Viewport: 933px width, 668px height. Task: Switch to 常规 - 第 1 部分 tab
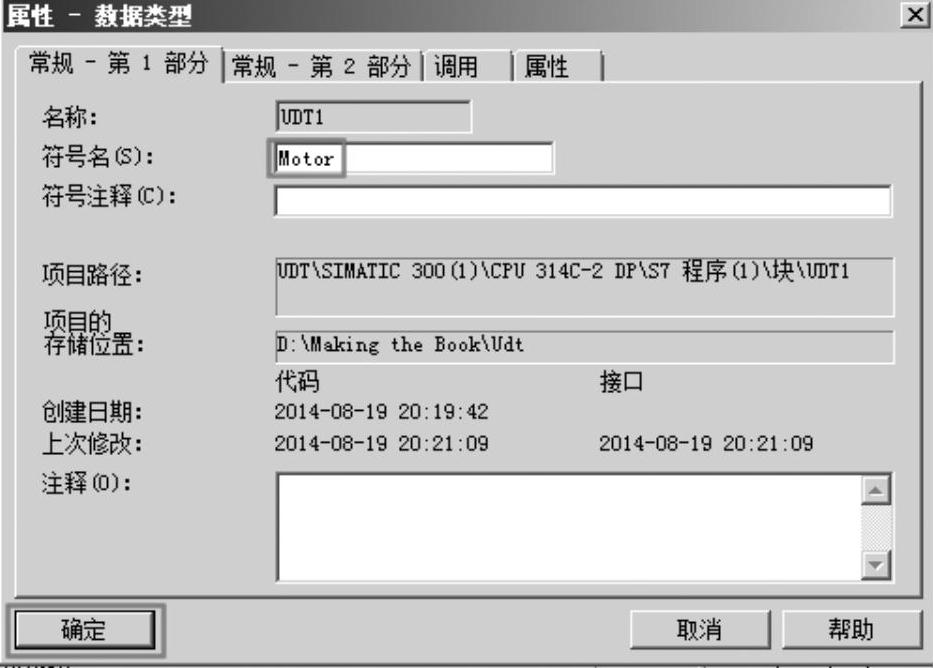(118, 63)
